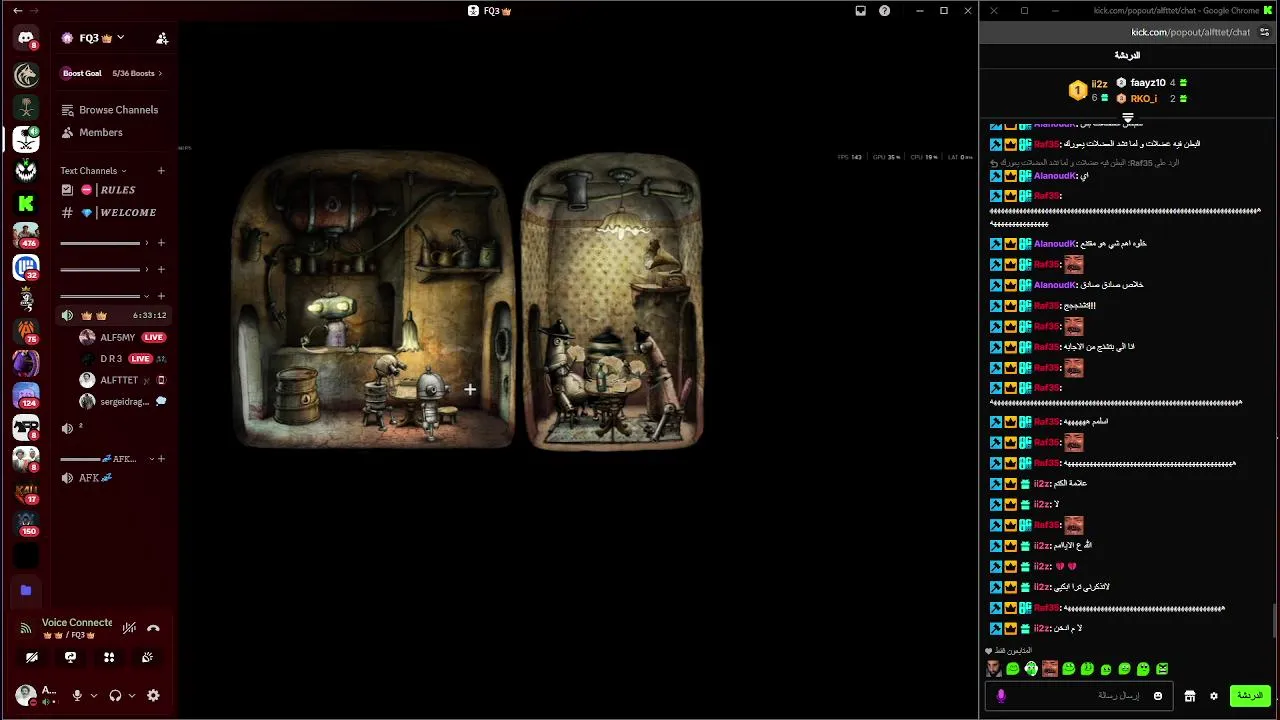Screen dimensions: 1280x720
Task: Open the server with 124 badge
Action: [x=26, y=396]
